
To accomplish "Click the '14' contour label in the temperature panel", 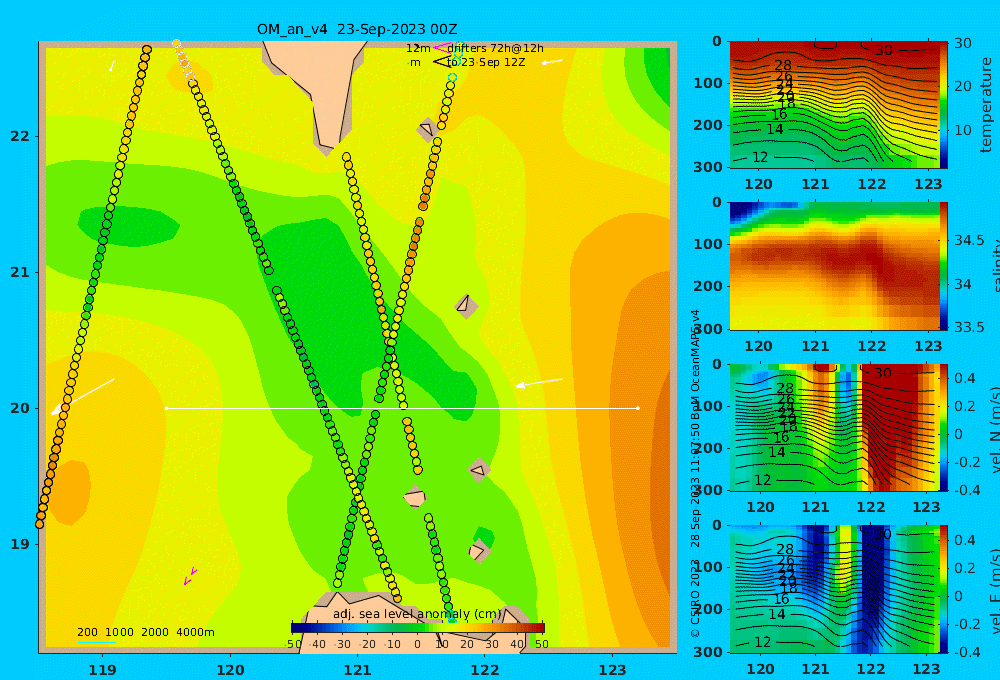I will tap(774, 129).
